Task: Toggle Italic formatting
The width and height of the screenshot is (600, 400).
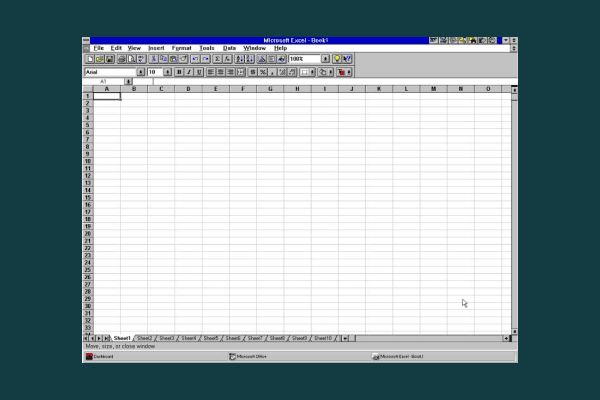Action: click(189, 72)
